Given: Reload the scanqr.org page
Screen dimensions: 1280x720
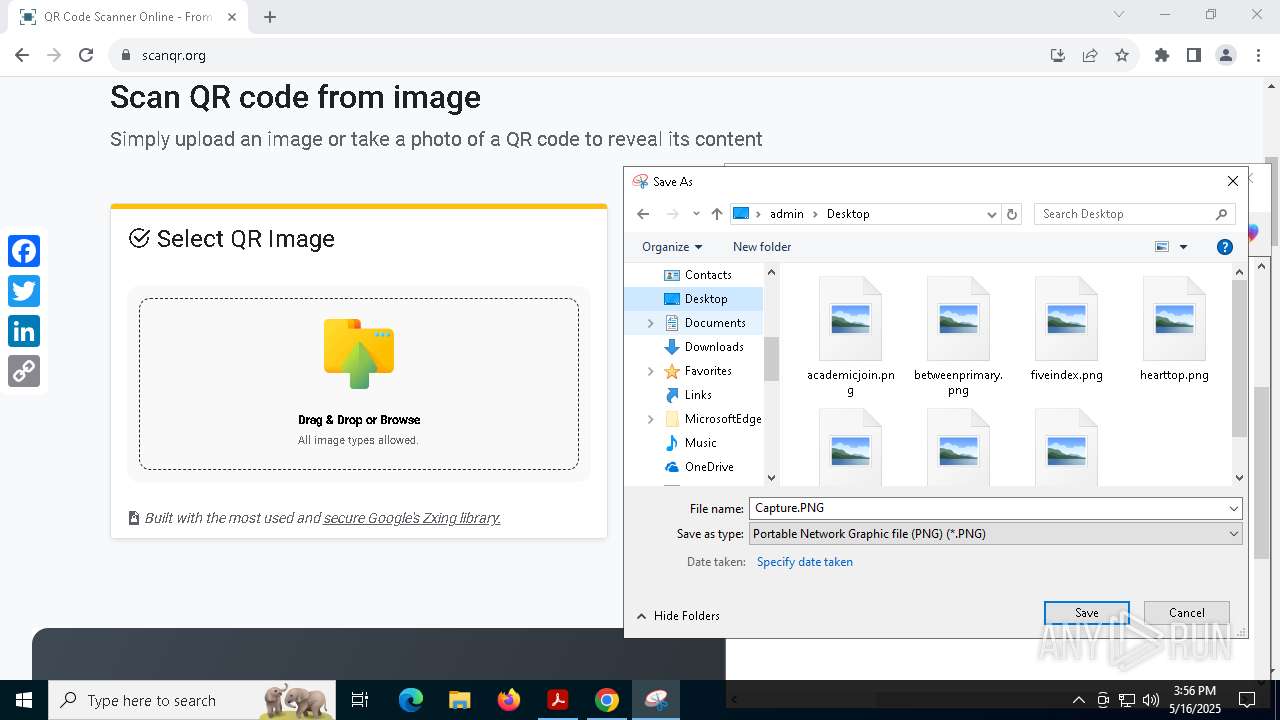Looking at the screenshot, I should click(86, 55).
